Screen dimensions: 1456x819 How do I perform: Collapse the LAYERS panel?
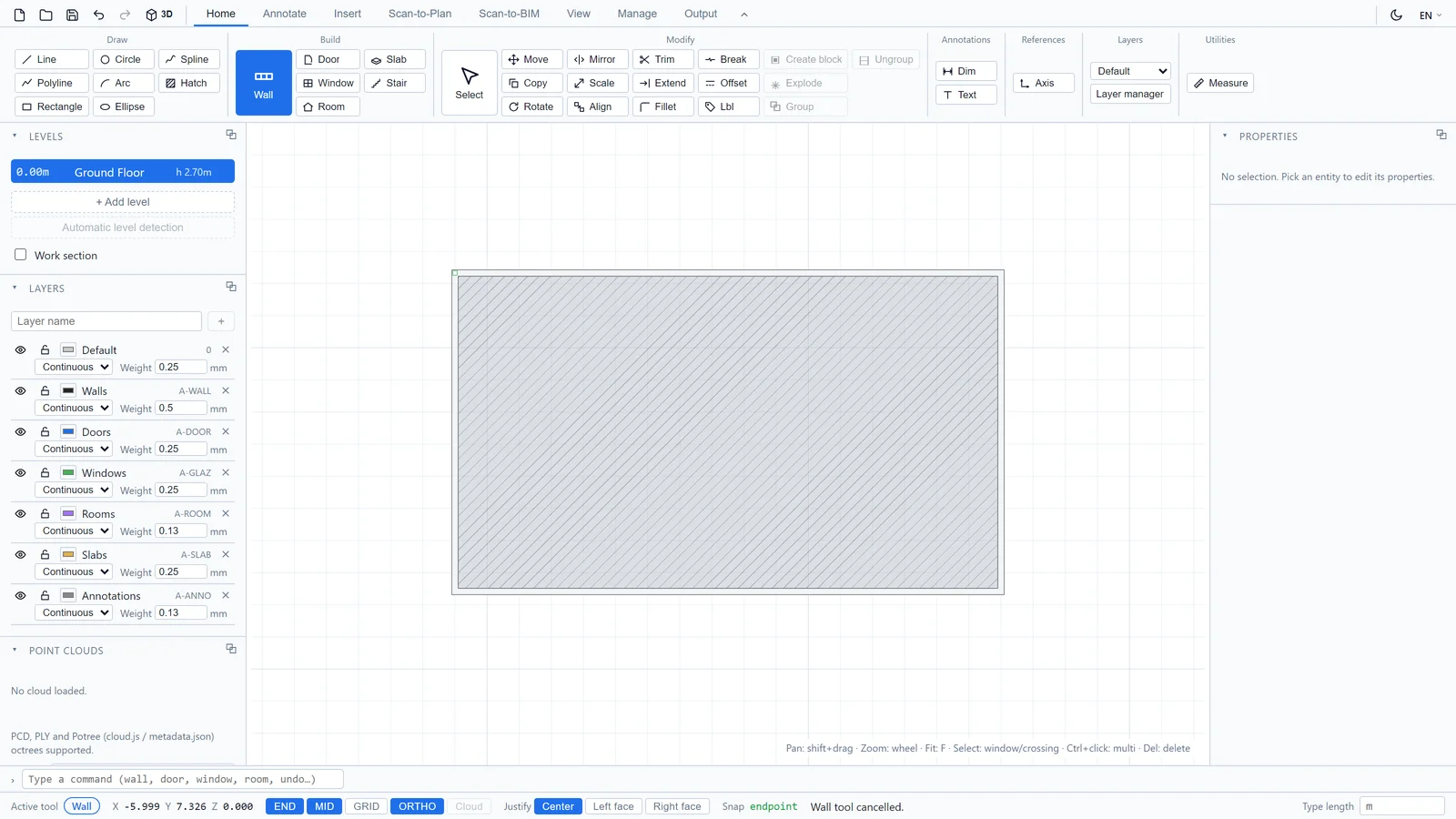[x=15, y=288]
